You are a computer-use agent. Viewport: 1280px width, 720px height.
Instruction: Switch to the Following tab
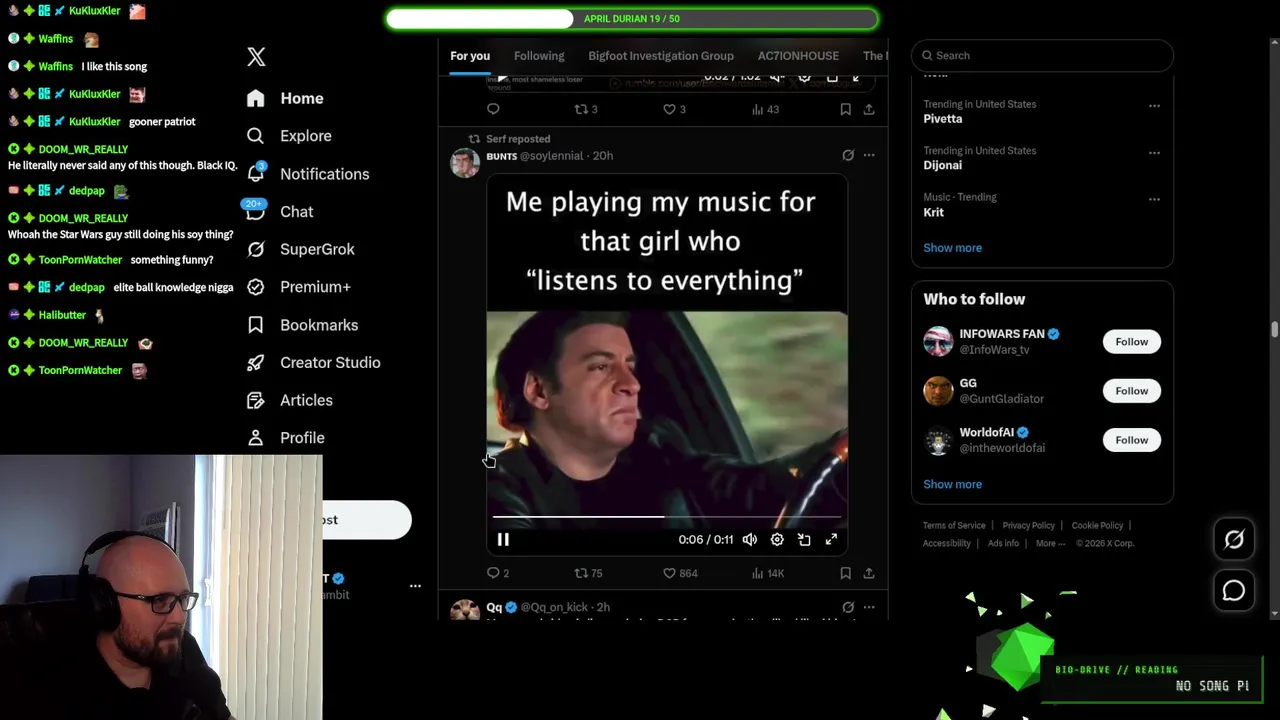(x=539, y=56)
